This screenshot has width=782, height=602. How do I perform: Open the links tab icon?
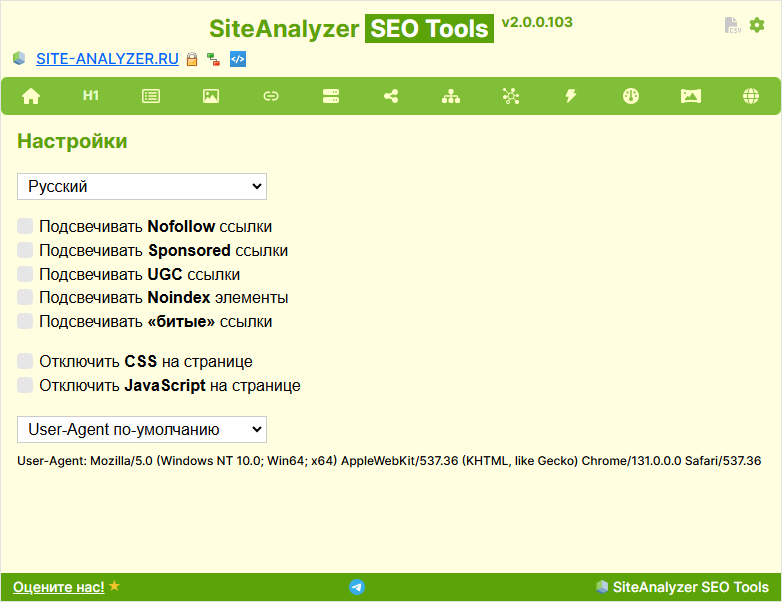point(271,96)
